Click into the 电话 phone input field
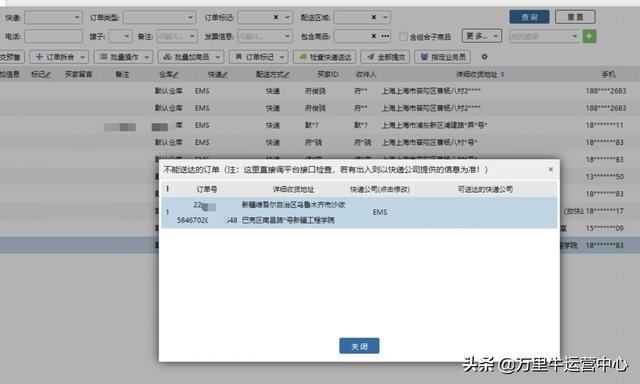Viewport: 640px width, 384px height. pos(53,36)
